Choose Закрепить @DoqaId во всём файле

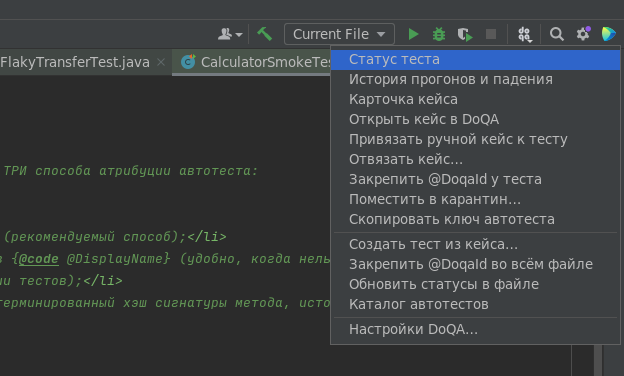click(475, 264)
